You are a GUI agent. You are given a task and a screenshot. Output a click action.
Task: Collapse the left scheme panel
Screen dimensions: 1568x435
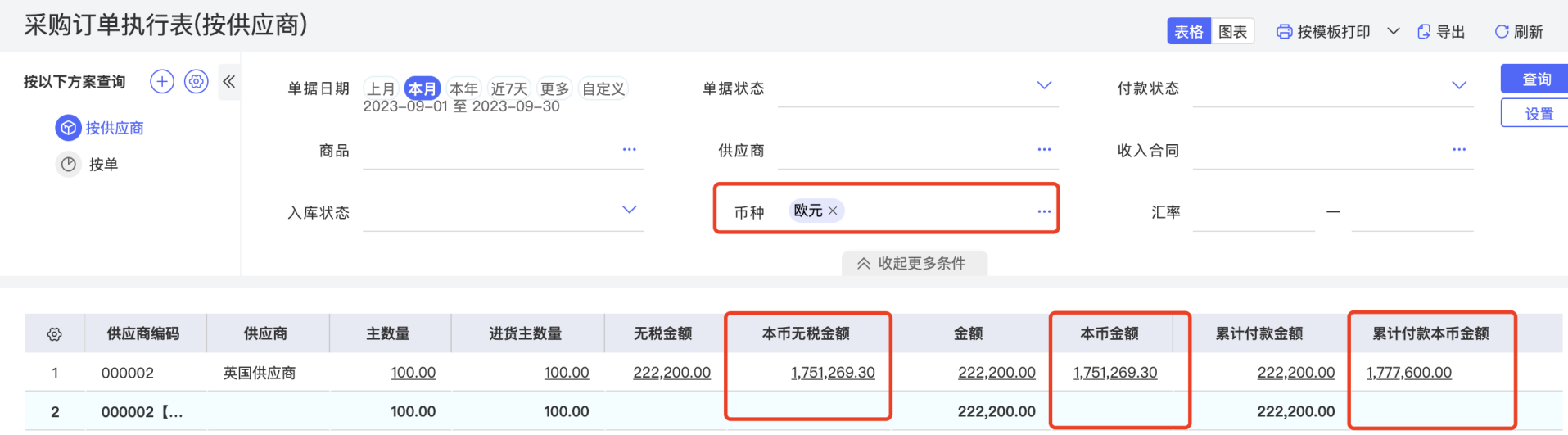tap(229, 82)
